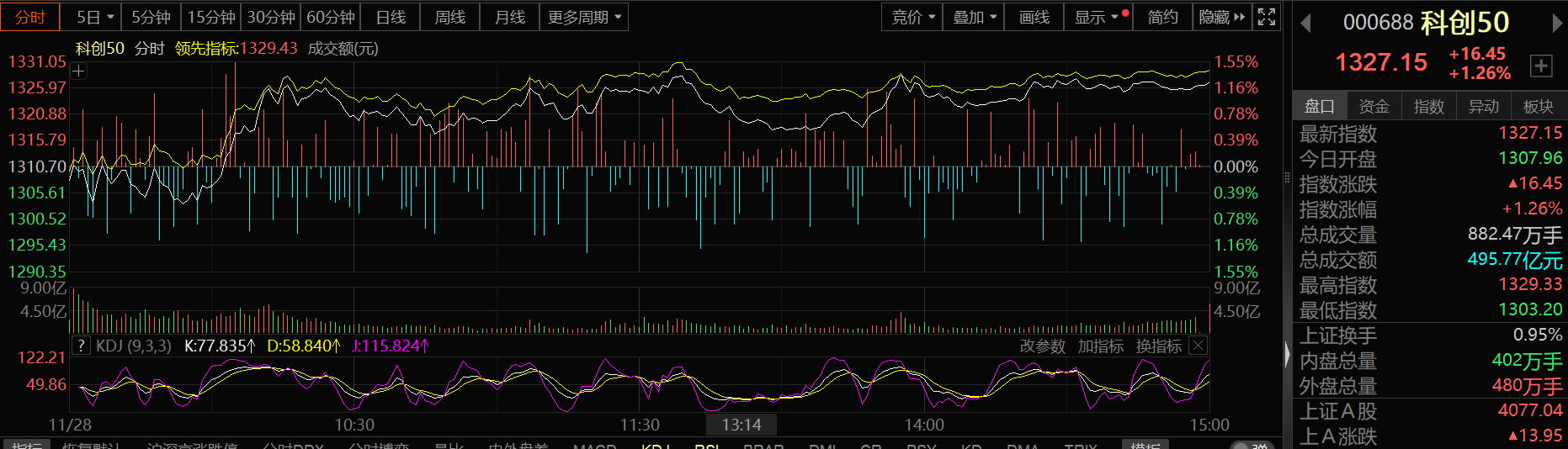
Task: Open the 5日 period dropdown
Action: 95,17
